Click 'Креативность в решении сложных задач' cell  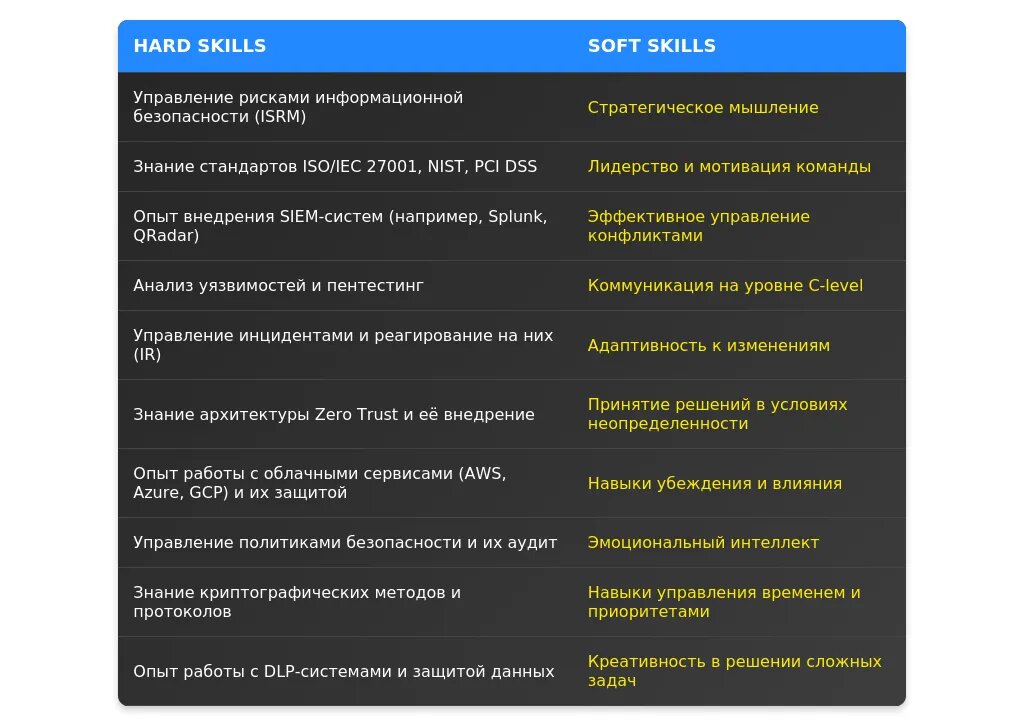pyautogui.click(x=739, y=671)
